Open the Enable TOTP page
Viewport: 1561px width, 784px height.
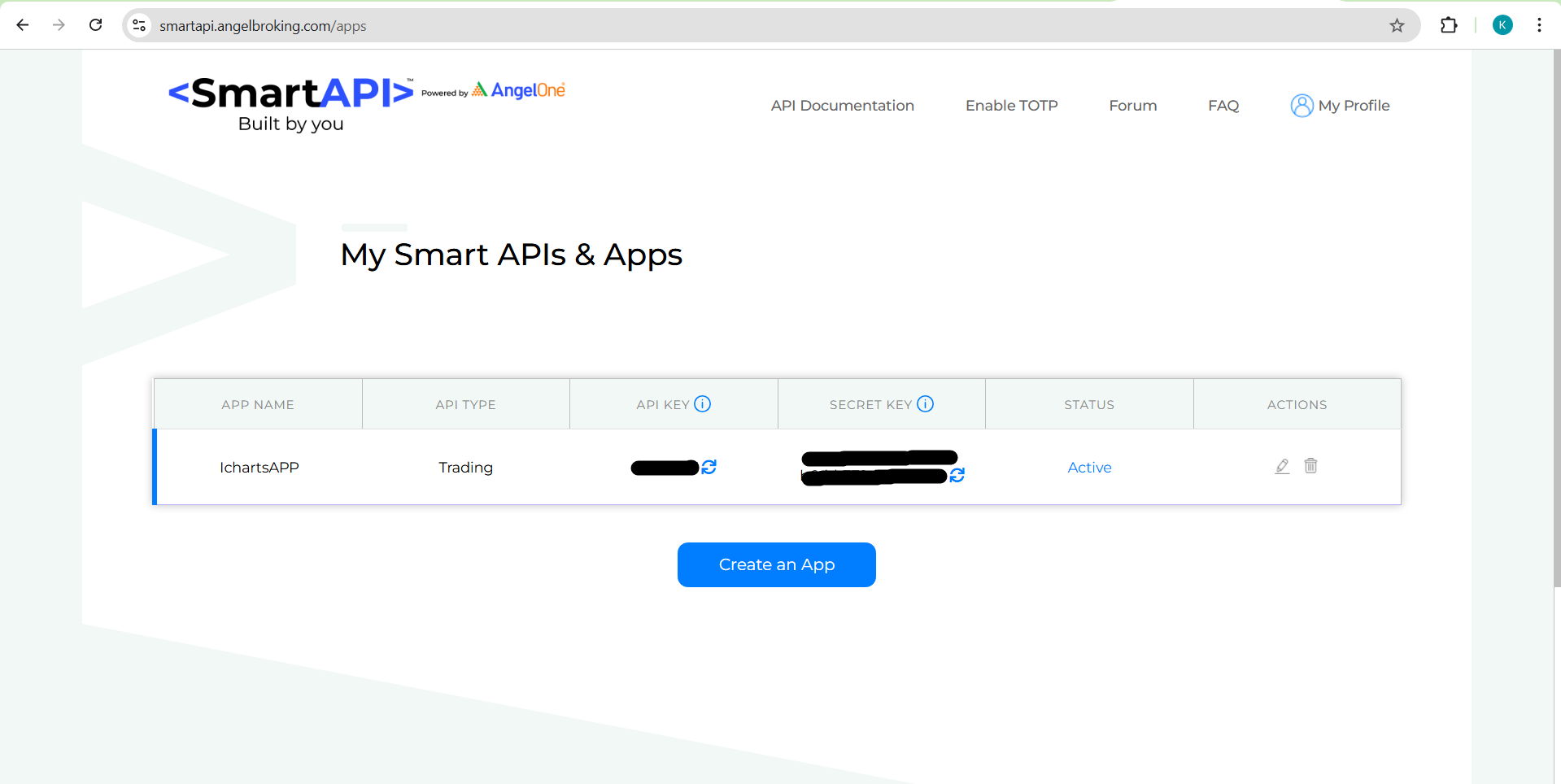tap(1011, 106)
